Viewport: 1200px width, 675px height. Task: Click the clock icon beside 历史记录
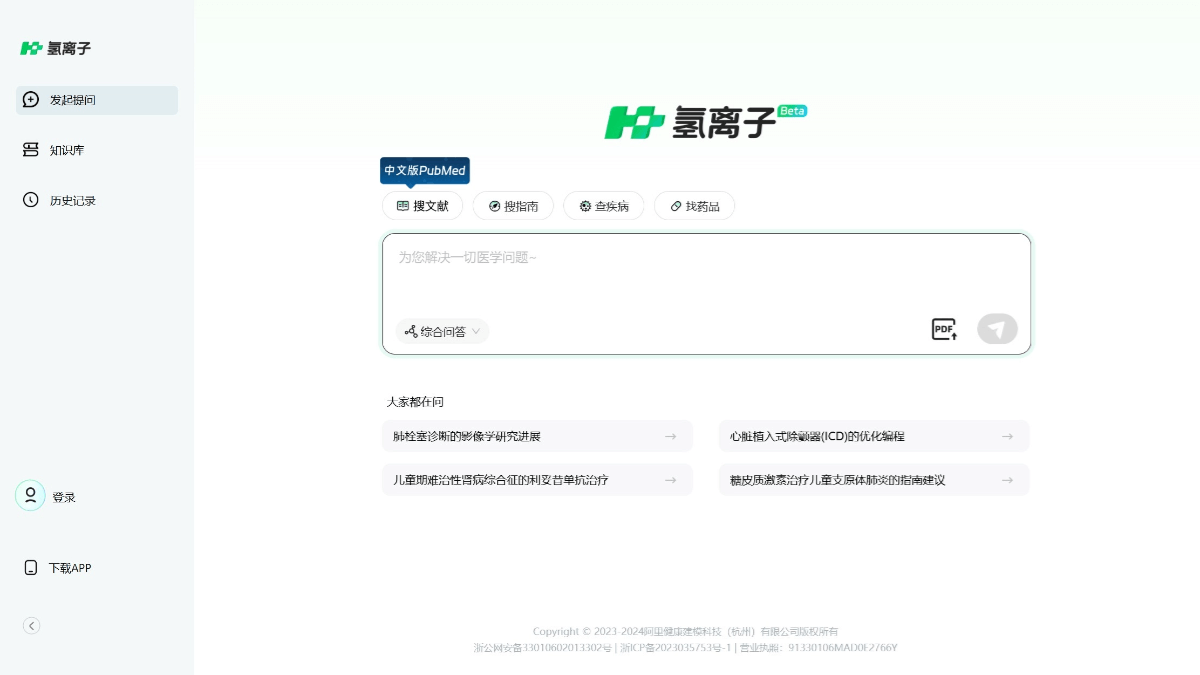tap(31, 200)
